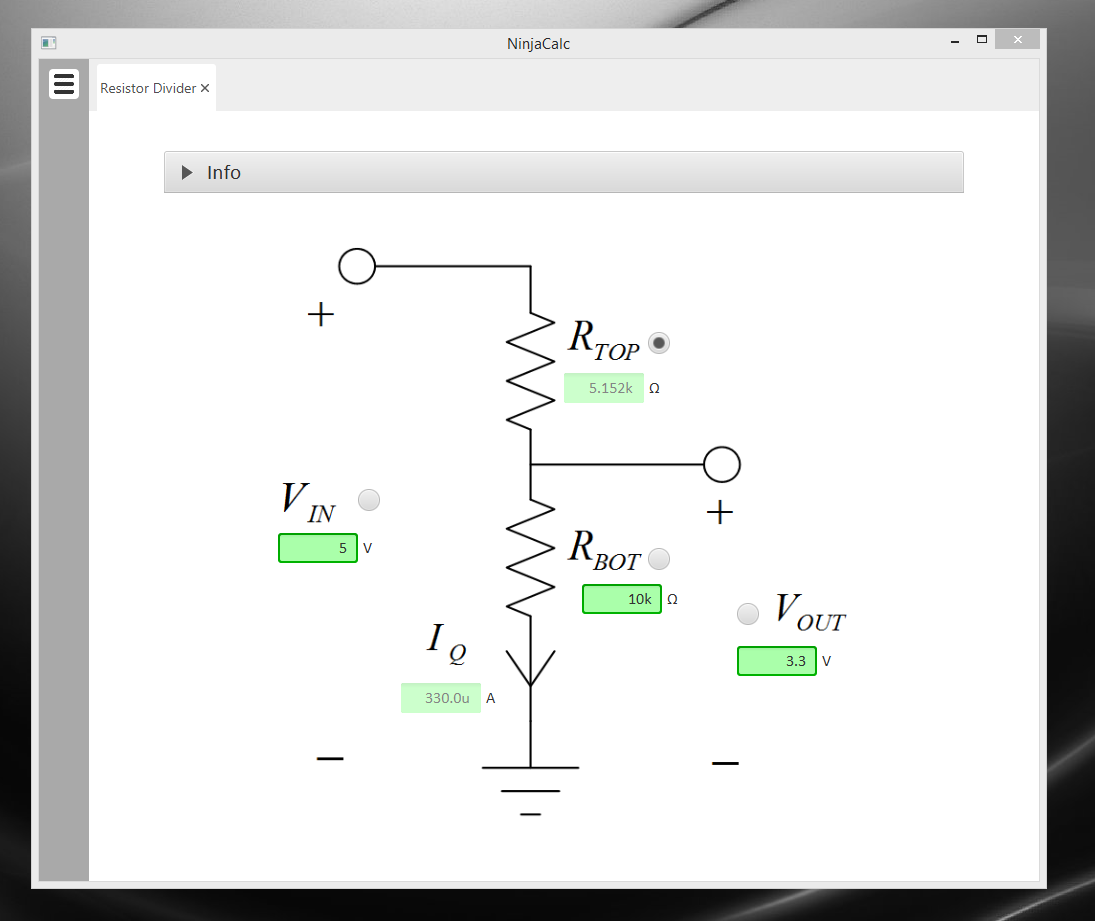Close the Resistor Divider tab

tap(205, 88)
